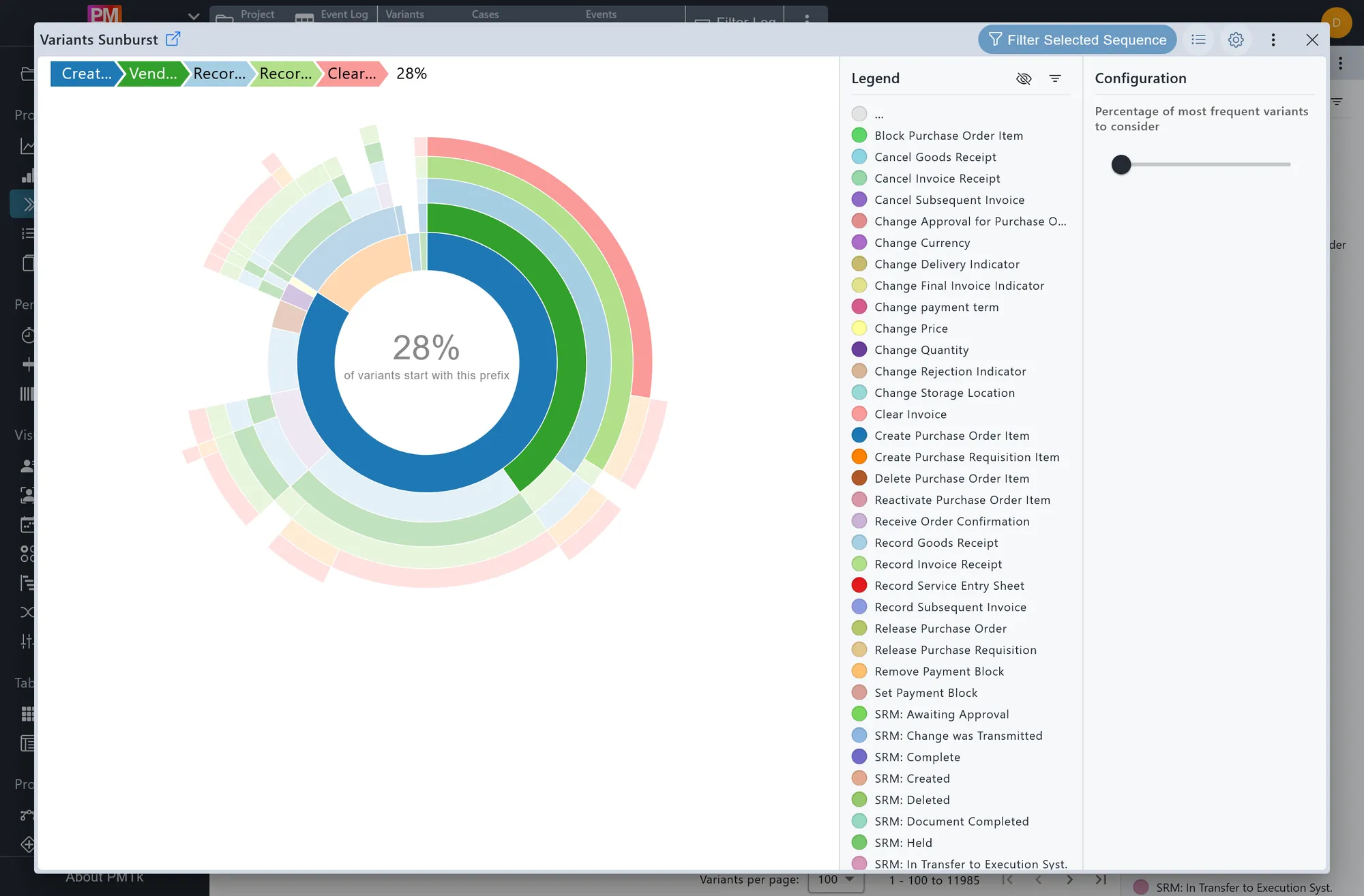This screenshot has height=896, width=1364.
Task: Expand the PM logo dropdown chevron
Action: coord(194,16)
